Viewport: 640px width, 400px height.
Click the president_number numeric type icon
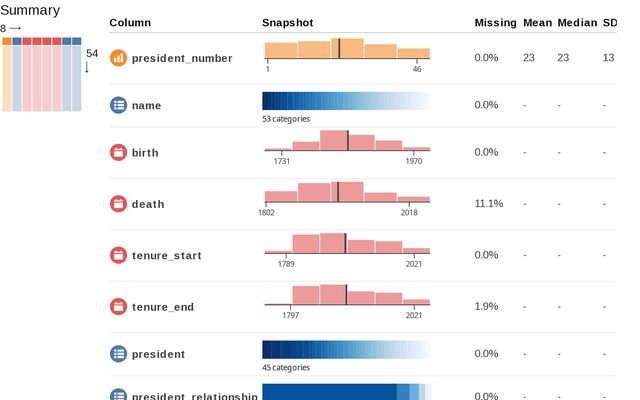point(118,58)
